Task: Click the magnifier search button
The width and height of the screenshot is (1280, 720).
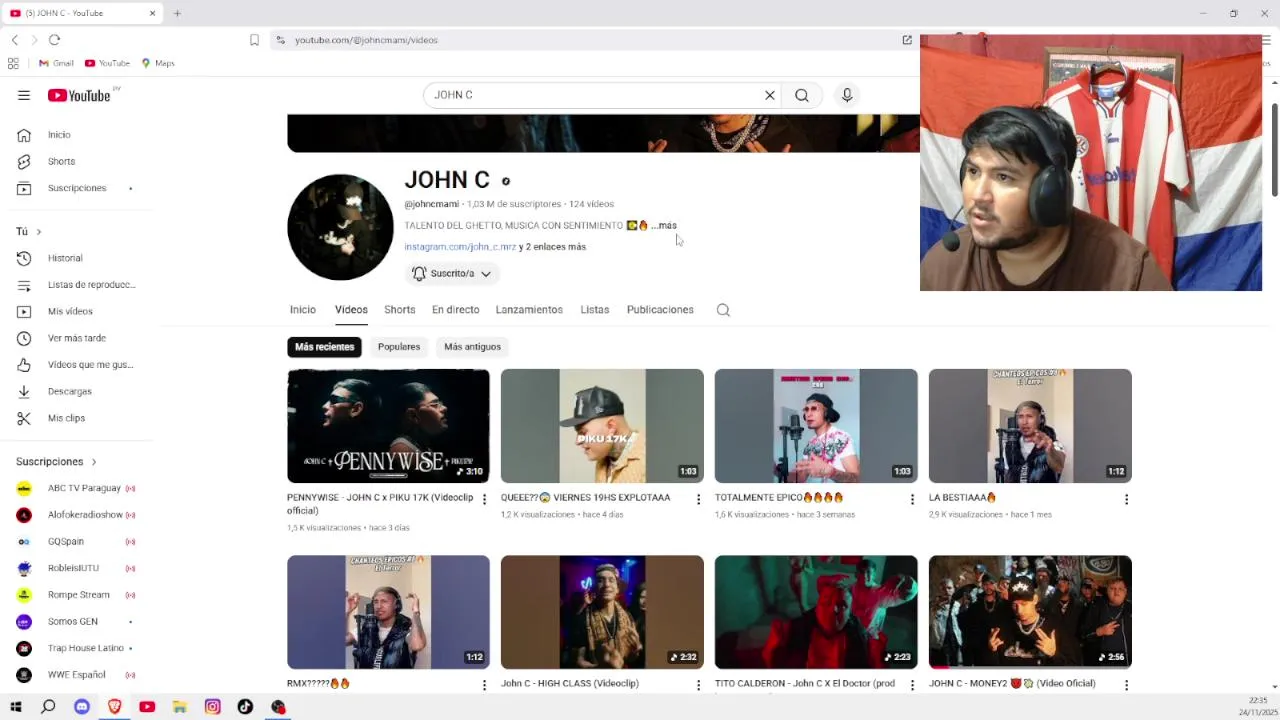Action: coord(802,95)
